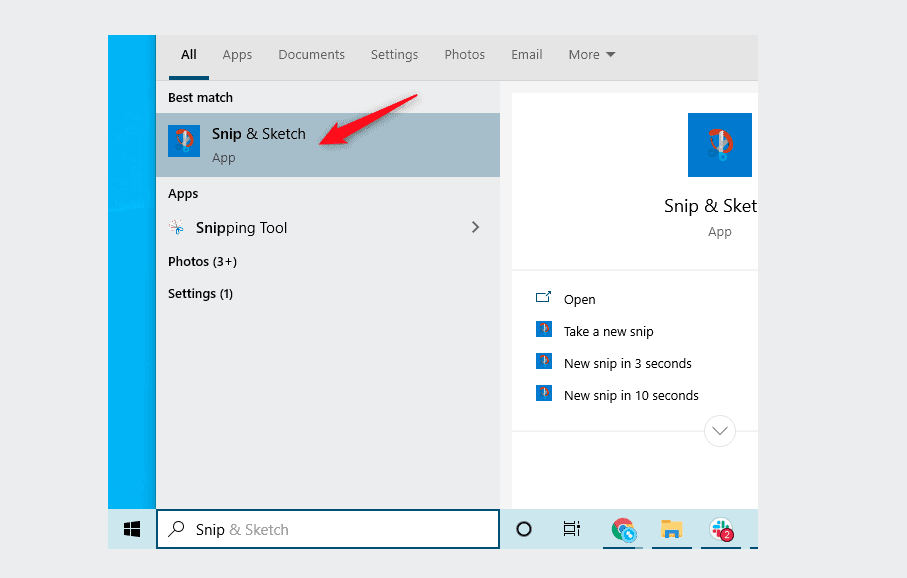
Task: Click the Snipping Tool app icon
Action: click(x=177, y=228)
